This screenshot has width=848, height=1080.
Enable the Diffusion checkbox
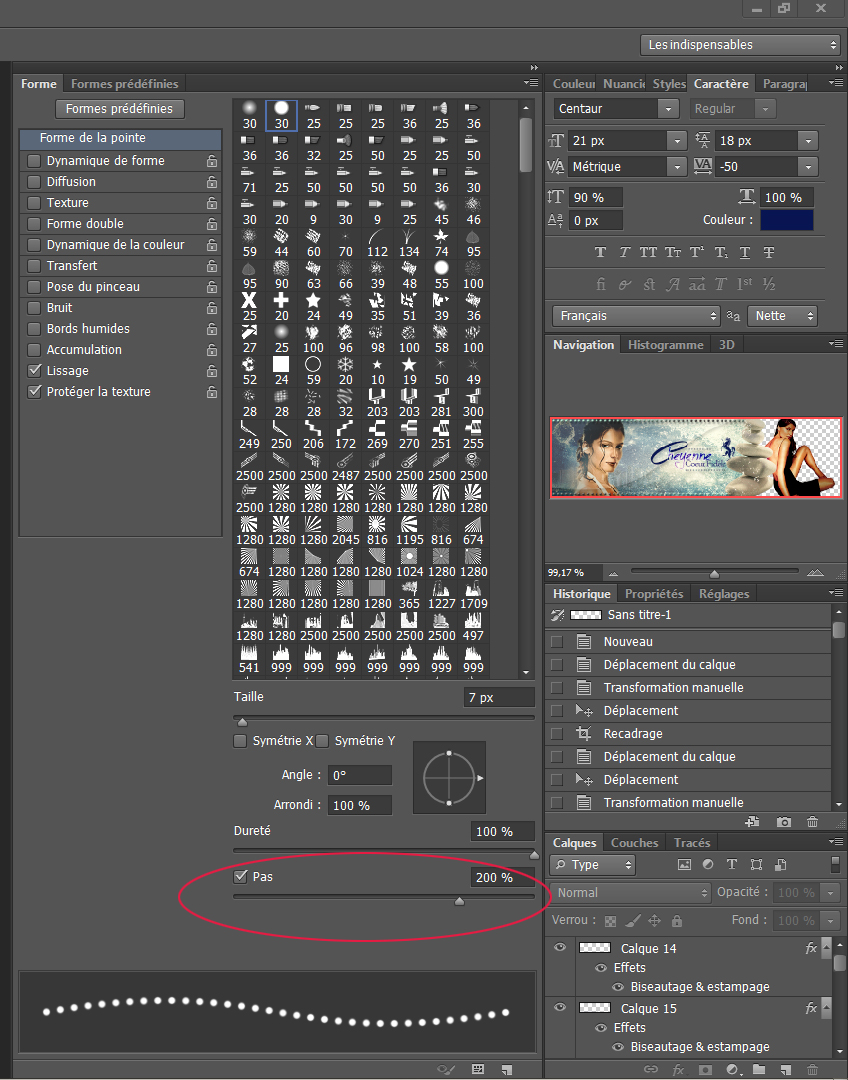(35, 182)
